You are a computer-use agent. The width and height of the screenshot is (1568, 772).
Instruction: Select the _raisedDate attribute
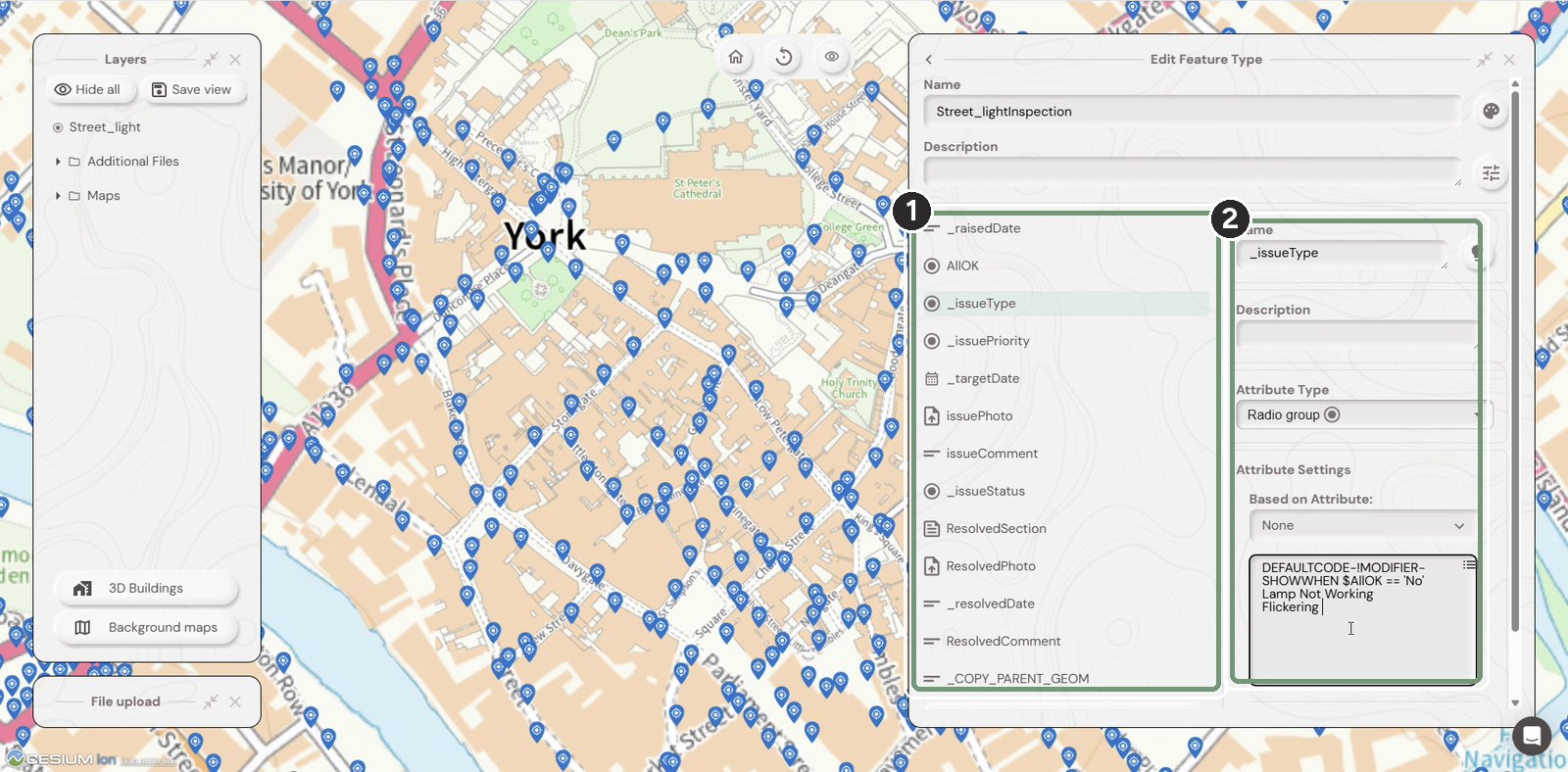click(x=1066, y=228)
